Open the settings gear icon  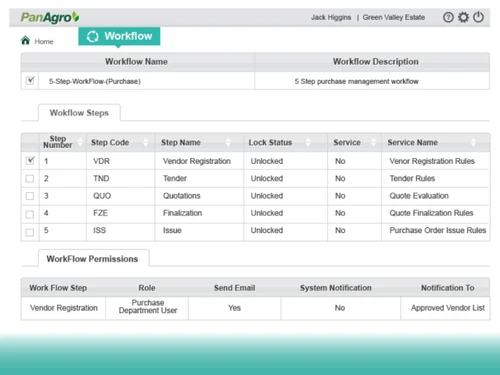[463, 17]
